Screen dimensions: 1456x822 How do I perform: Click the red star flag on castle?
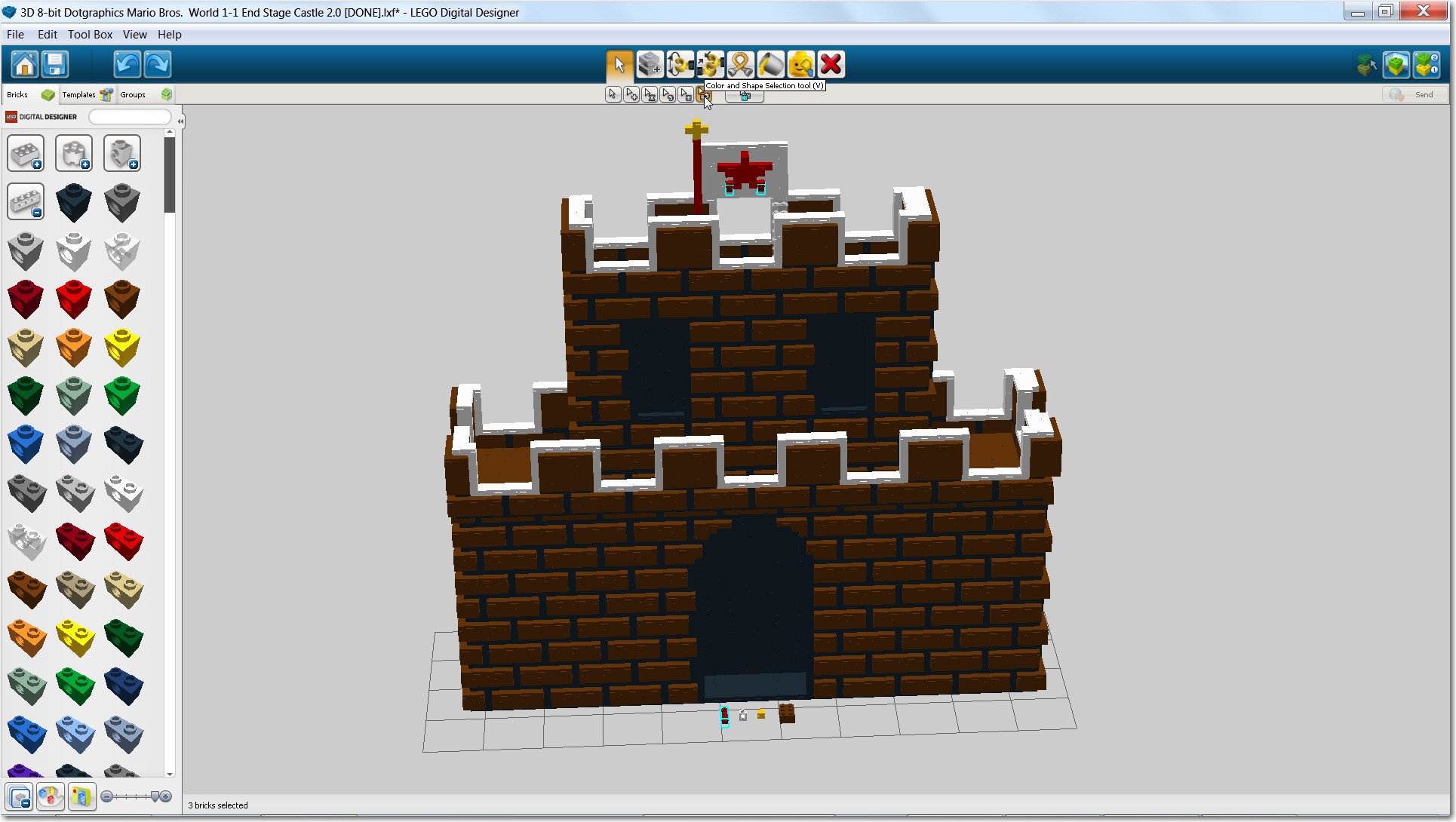[x=744, y=170]
